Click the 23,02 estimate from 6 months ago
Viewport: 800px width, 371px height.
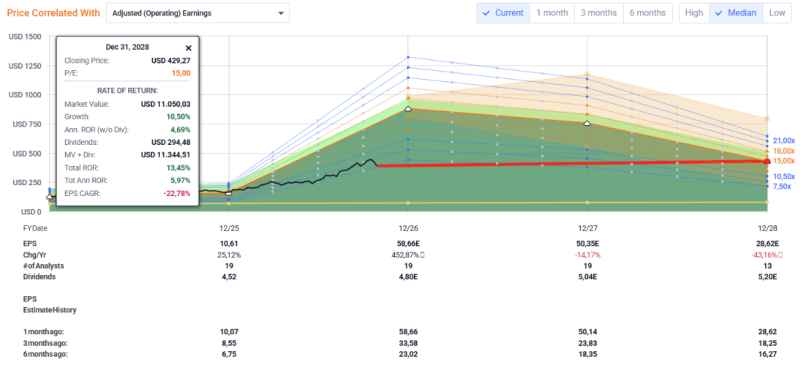coord(408,354)
